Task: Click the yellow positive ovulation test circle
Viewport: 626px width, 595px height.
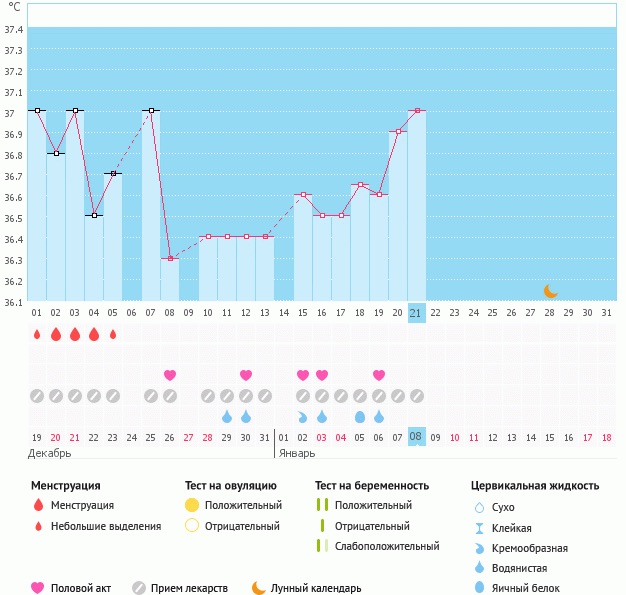Action: 192,506
